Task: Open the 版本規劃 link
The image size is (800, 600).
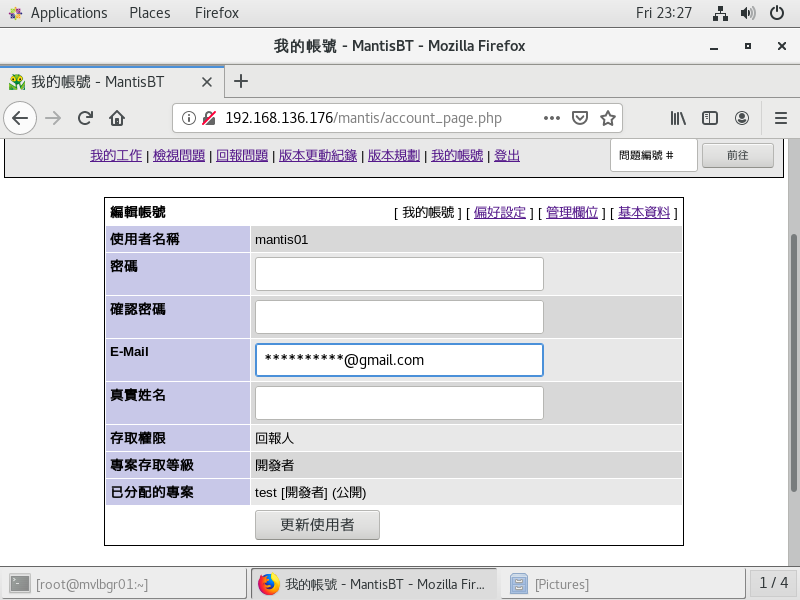Action: coord(394,156)
